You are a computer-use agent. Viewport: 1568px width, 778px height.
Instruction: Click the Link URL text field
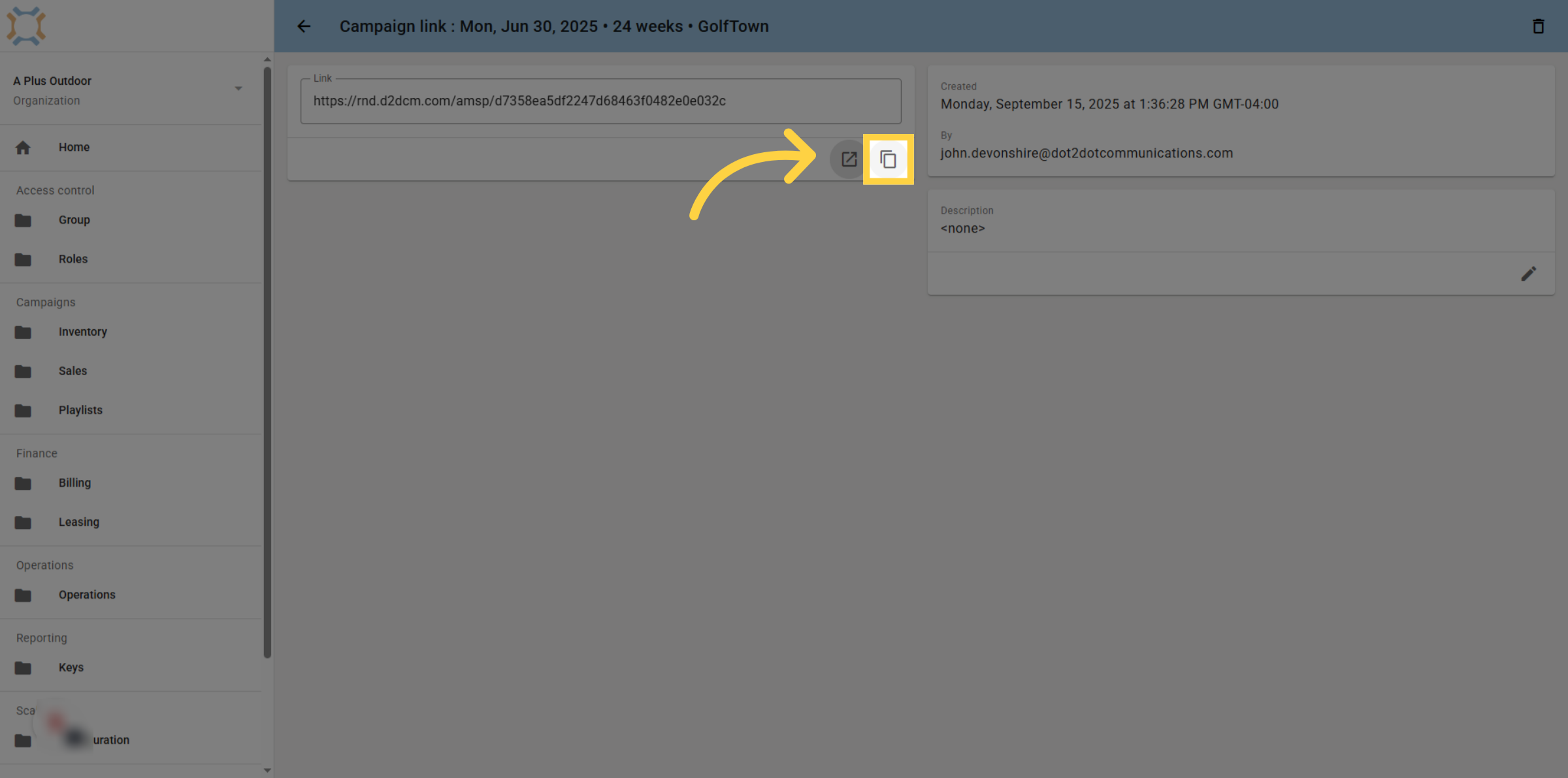600,101
